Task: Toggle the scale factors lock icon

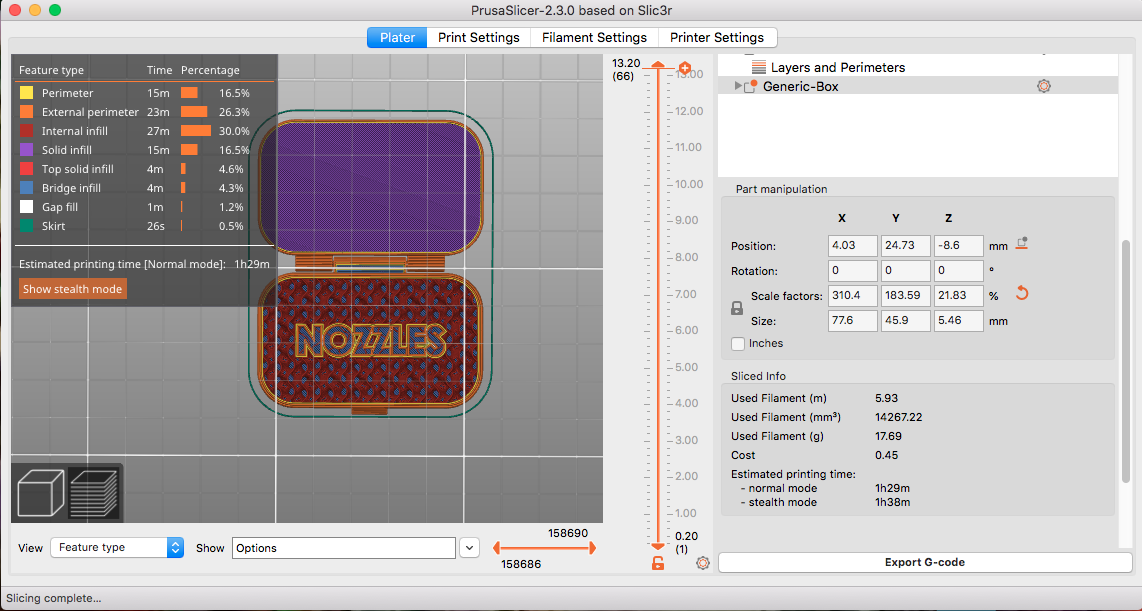Action: point(736,308)
